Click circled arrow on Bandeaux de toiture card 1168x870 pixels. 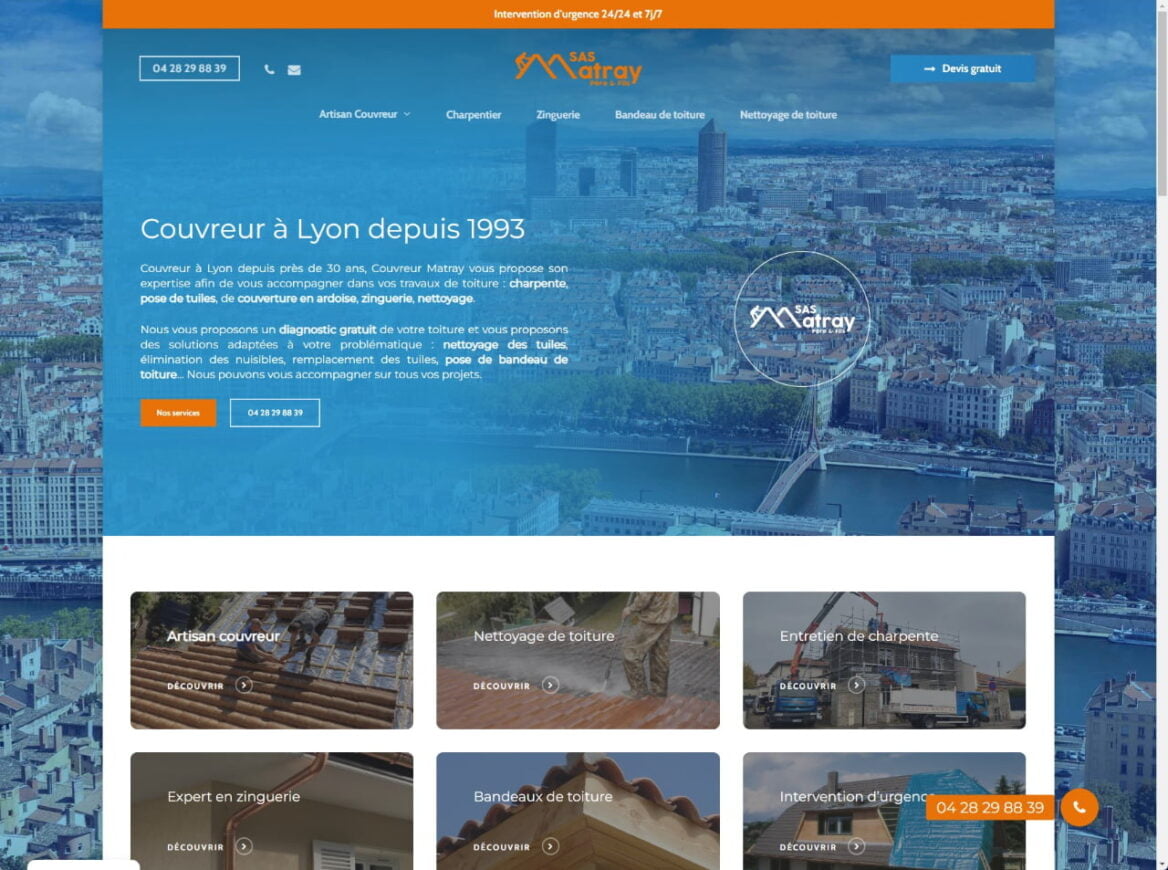point(548,846)
